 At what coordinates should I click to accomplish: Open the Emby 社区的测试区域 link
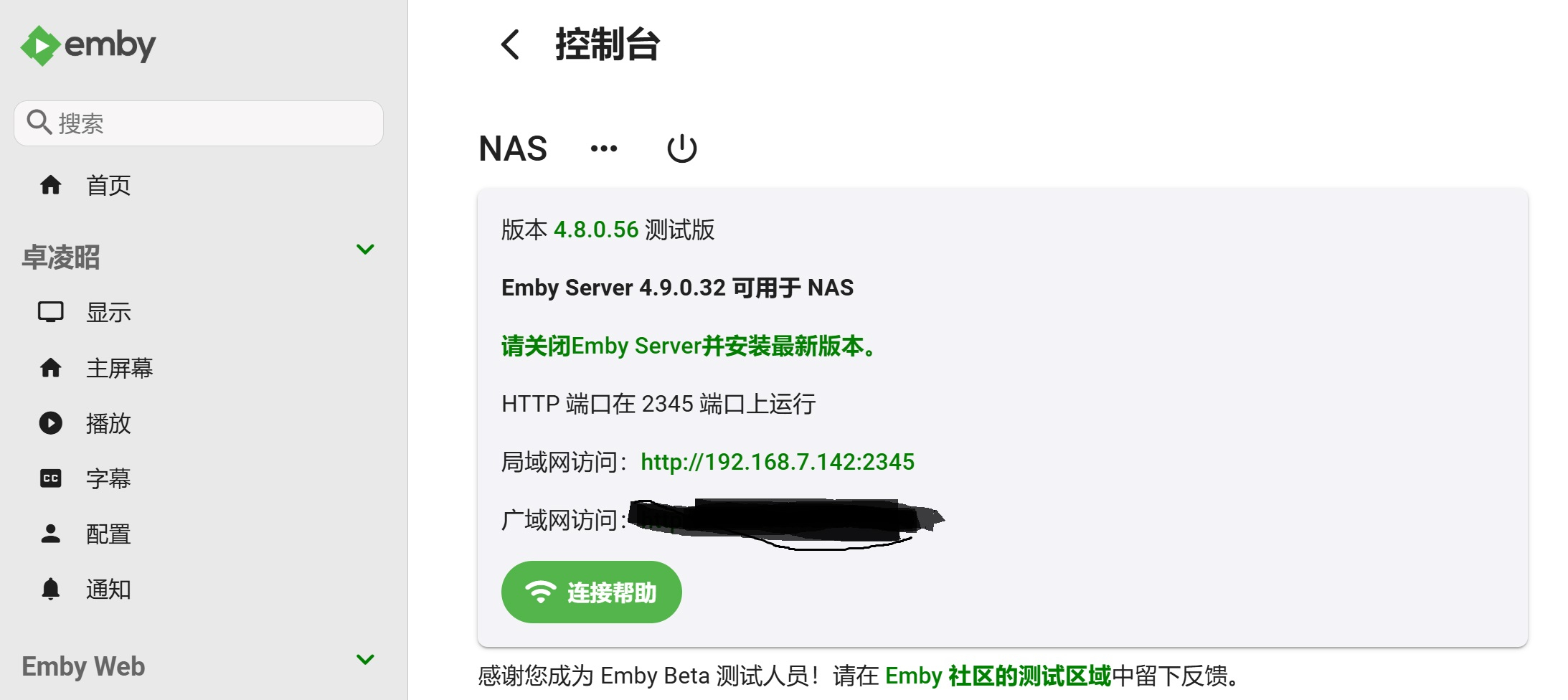(x=998, y=676)
